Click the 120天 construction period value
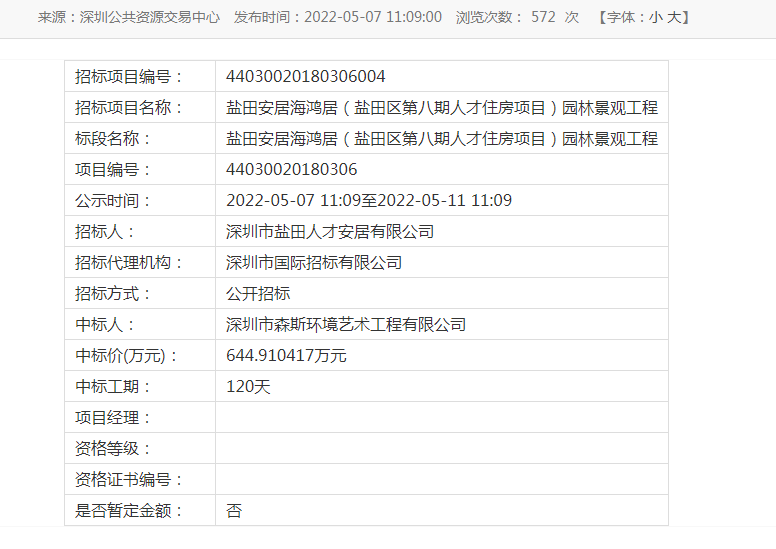This screenshot has width=776, height=549. (x=248, y=387)
